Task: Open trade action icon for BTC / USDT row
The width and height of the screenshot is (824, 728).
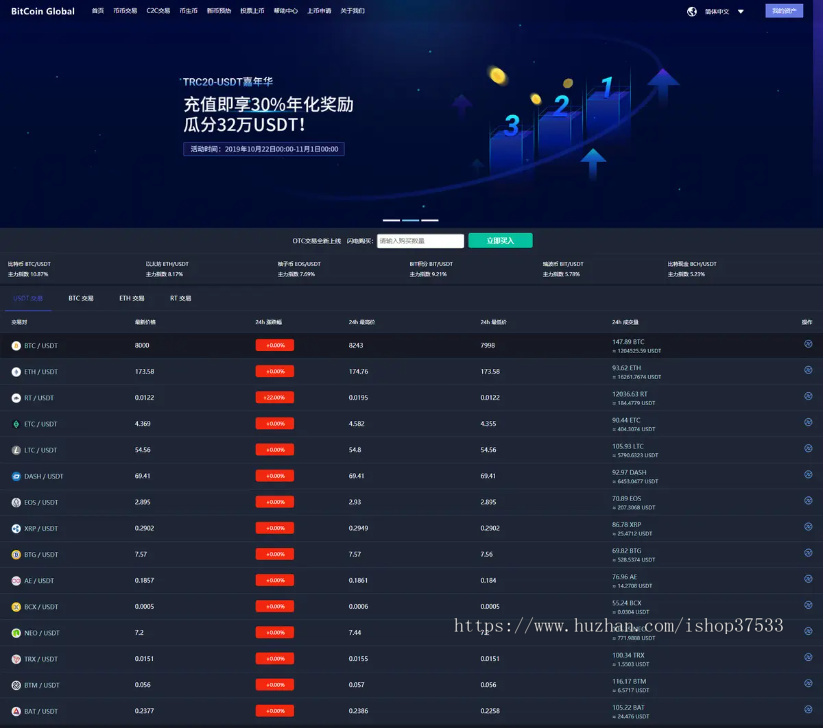Action: click(808, 344)
